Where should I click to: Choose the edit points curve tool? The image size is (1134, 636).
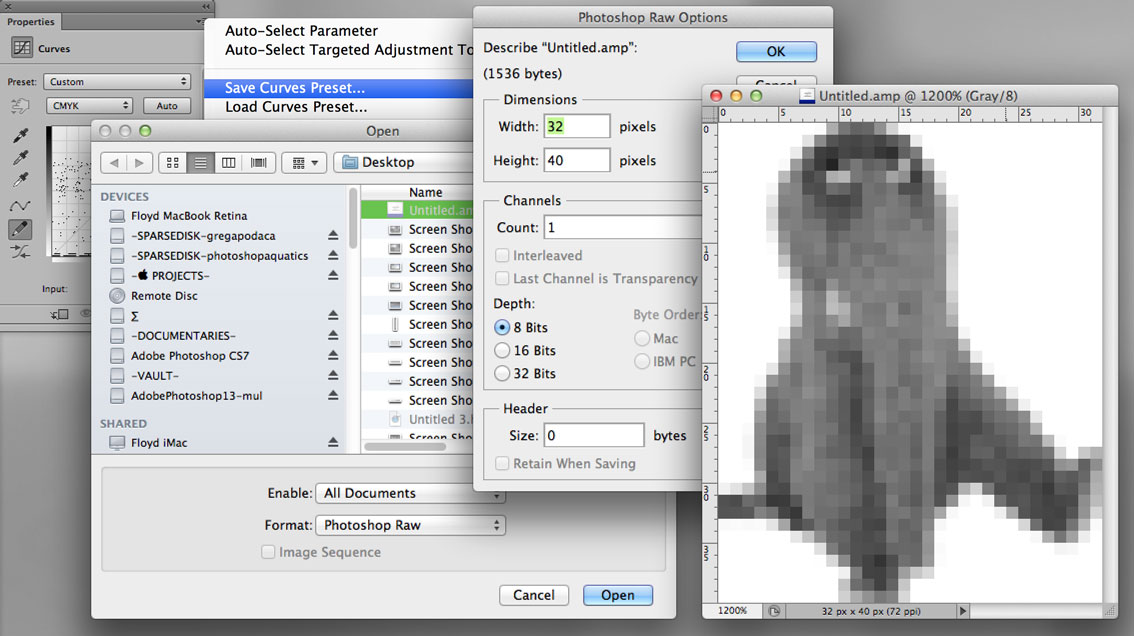click(20, 206)
